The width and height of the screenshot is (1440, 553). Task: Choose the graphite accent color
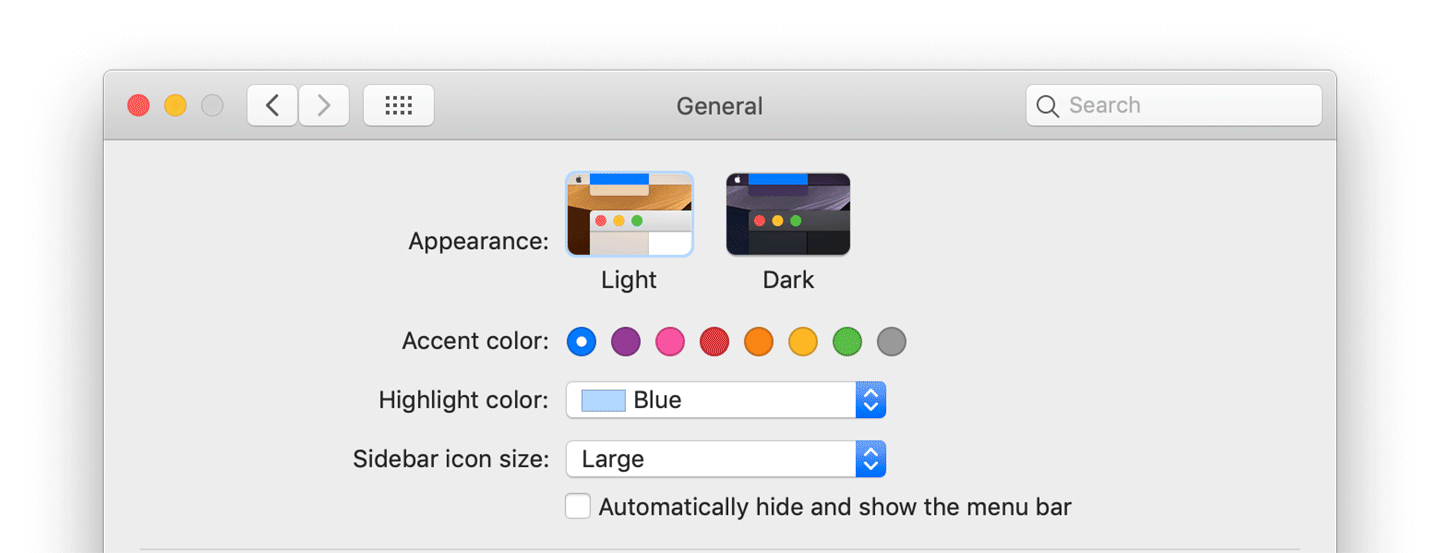coord(891,342)
